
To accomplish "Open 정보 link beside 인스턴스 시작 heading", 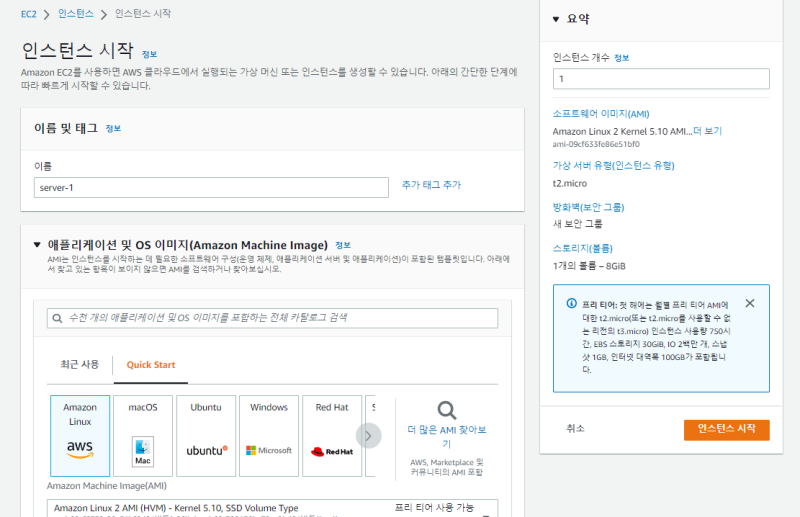I will pyautogui.click(x=149, y=54).
